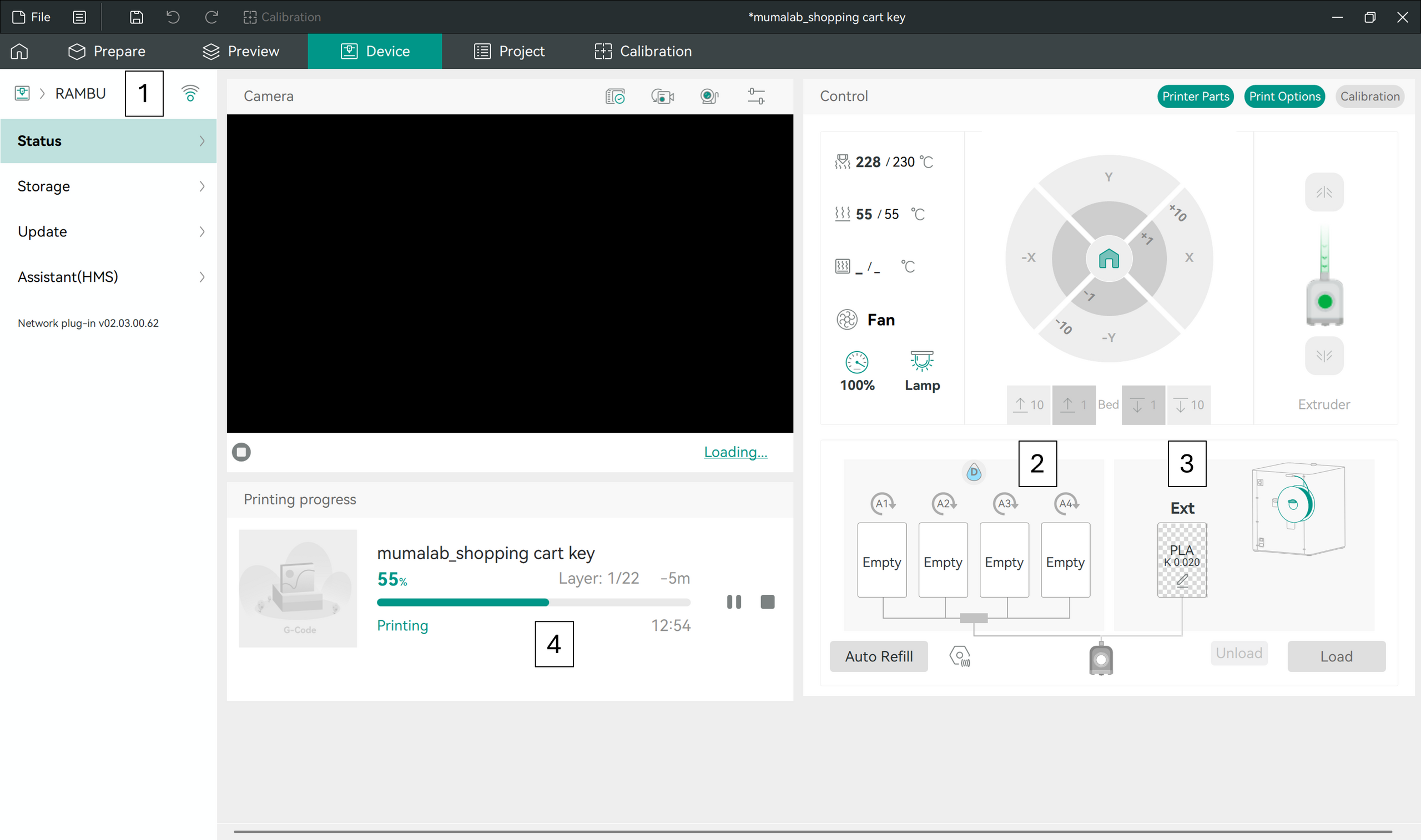Toggle the Fan control
This screenshot has height=840, width=1421.
865,320
